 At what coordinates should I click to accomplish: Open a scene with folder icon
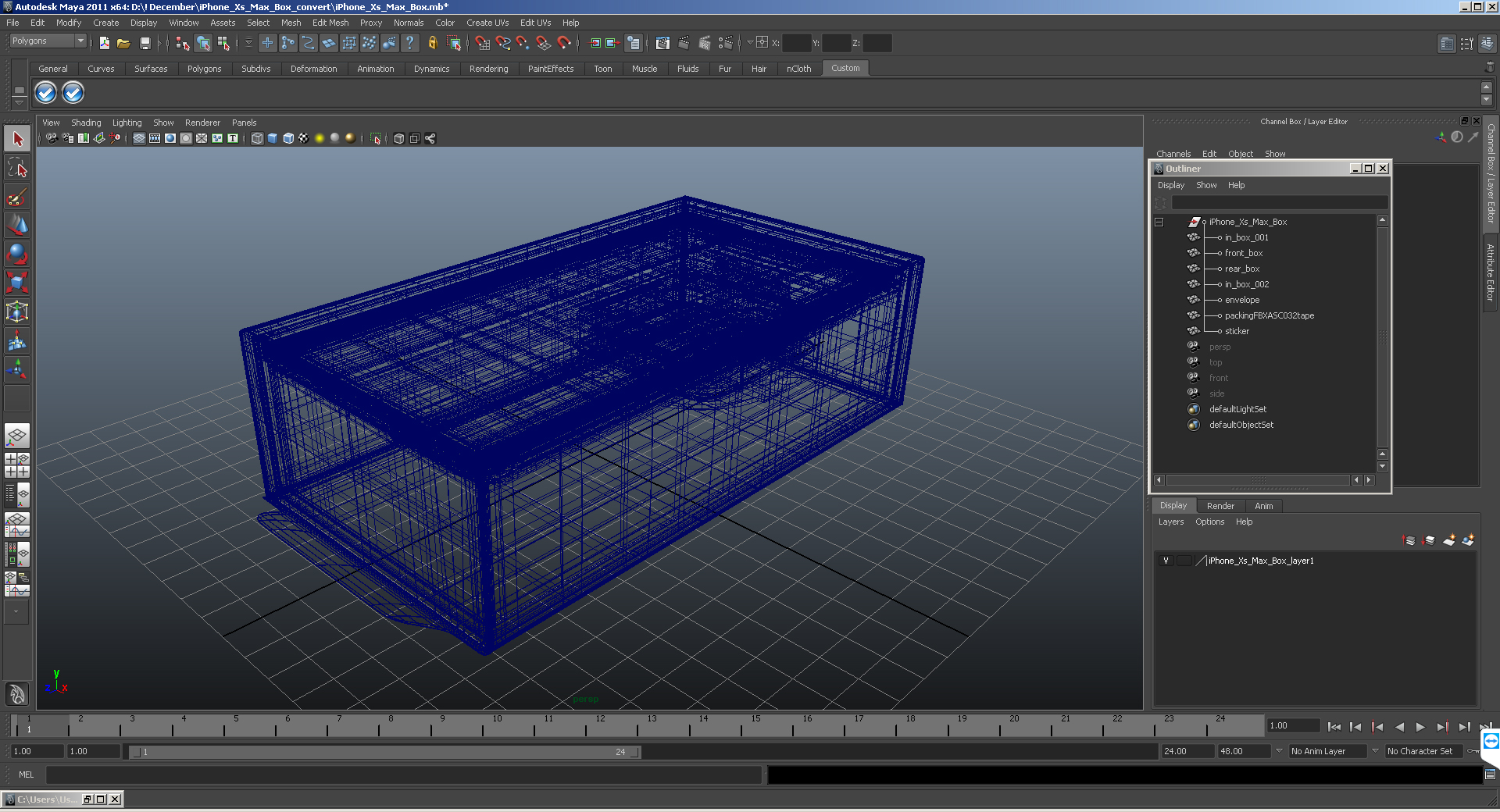(123, 43)
